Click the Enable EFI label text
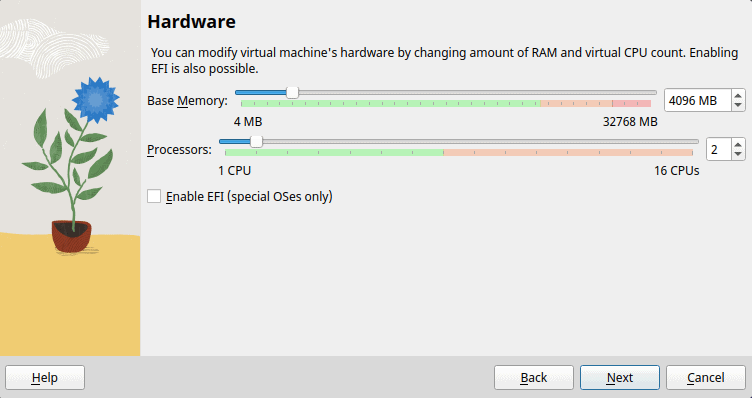The height and width of the screenshot is (398, 752). tap(249, 197)
